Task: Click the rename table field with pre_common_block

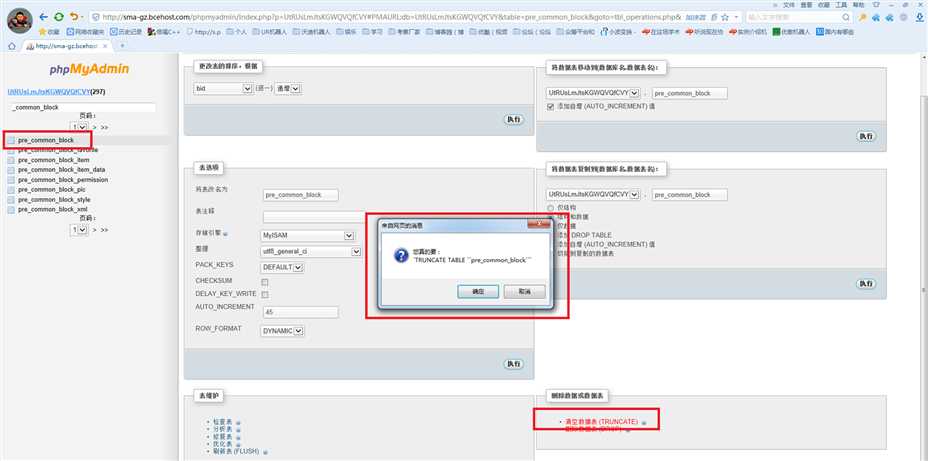Action: (x=301, y=195)
